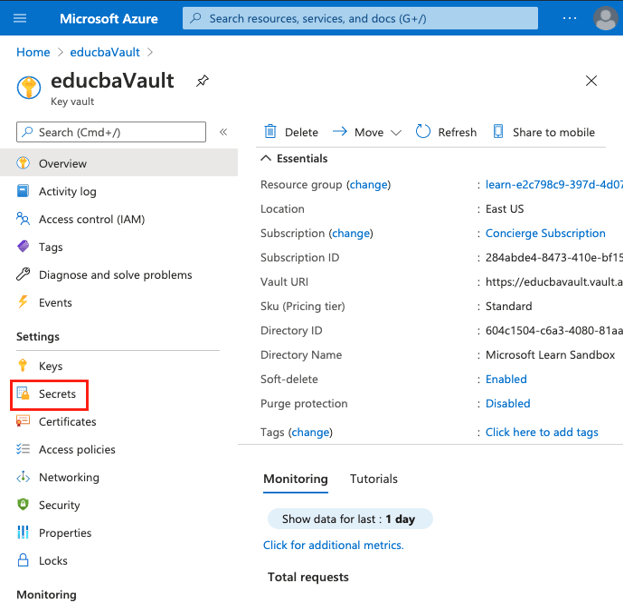Pin educbaVault to dashboard

point(202,81)
